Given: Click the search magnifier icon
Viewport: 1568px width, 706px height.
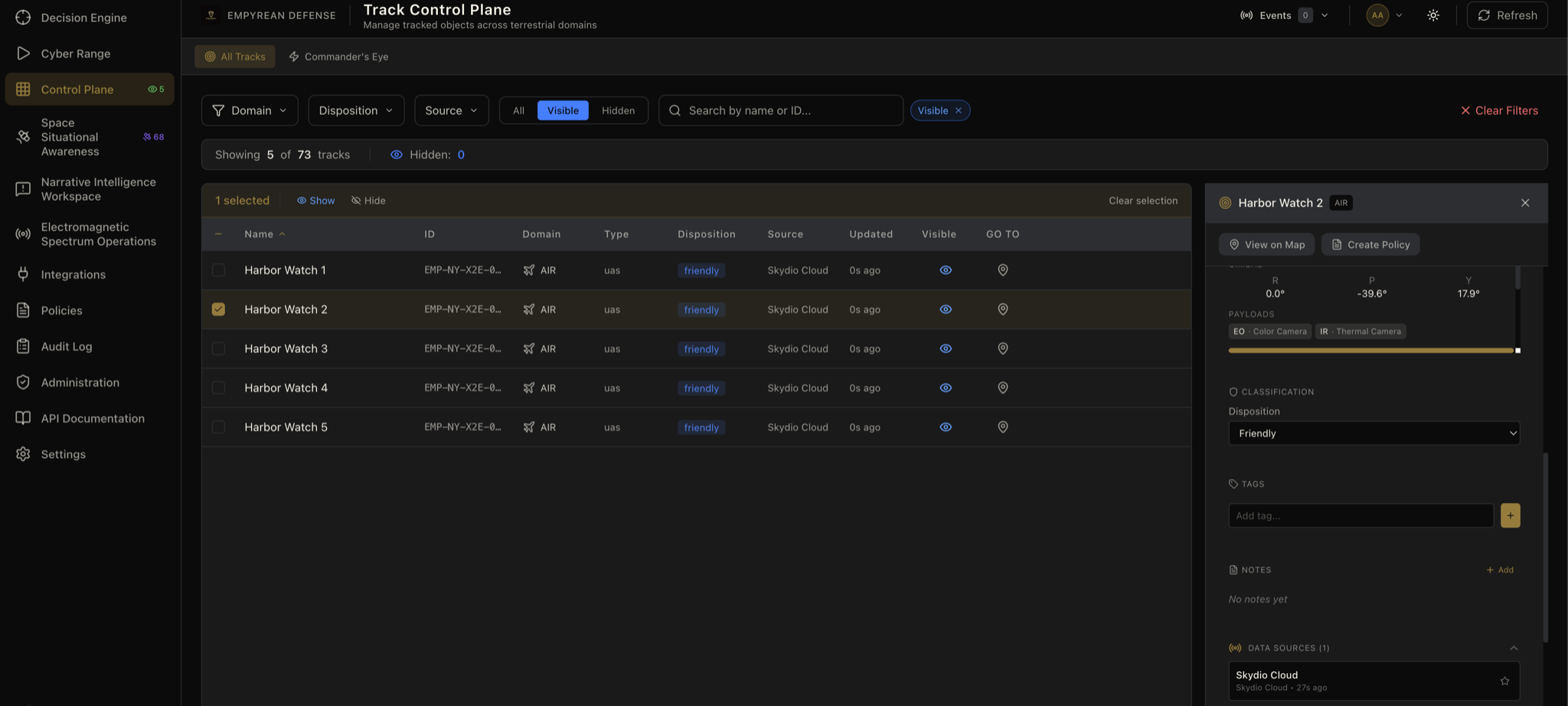Looking at the screenshot, I should pyautogui.click(x=675, y=110).
